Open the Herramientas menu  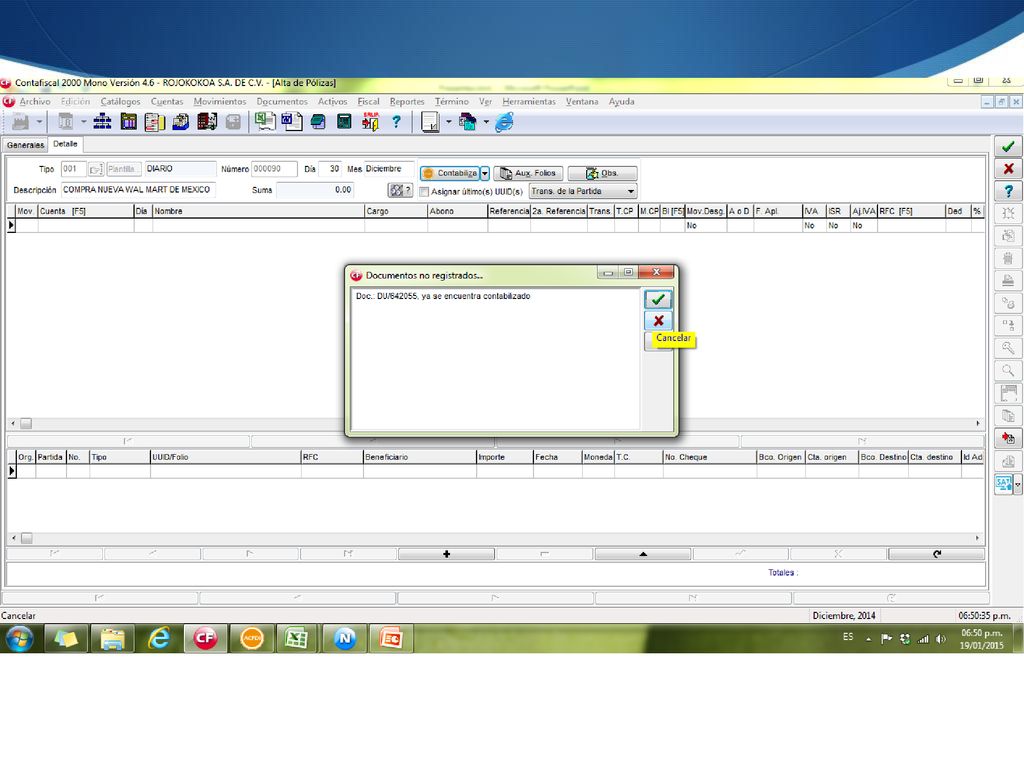pos(529,102)
